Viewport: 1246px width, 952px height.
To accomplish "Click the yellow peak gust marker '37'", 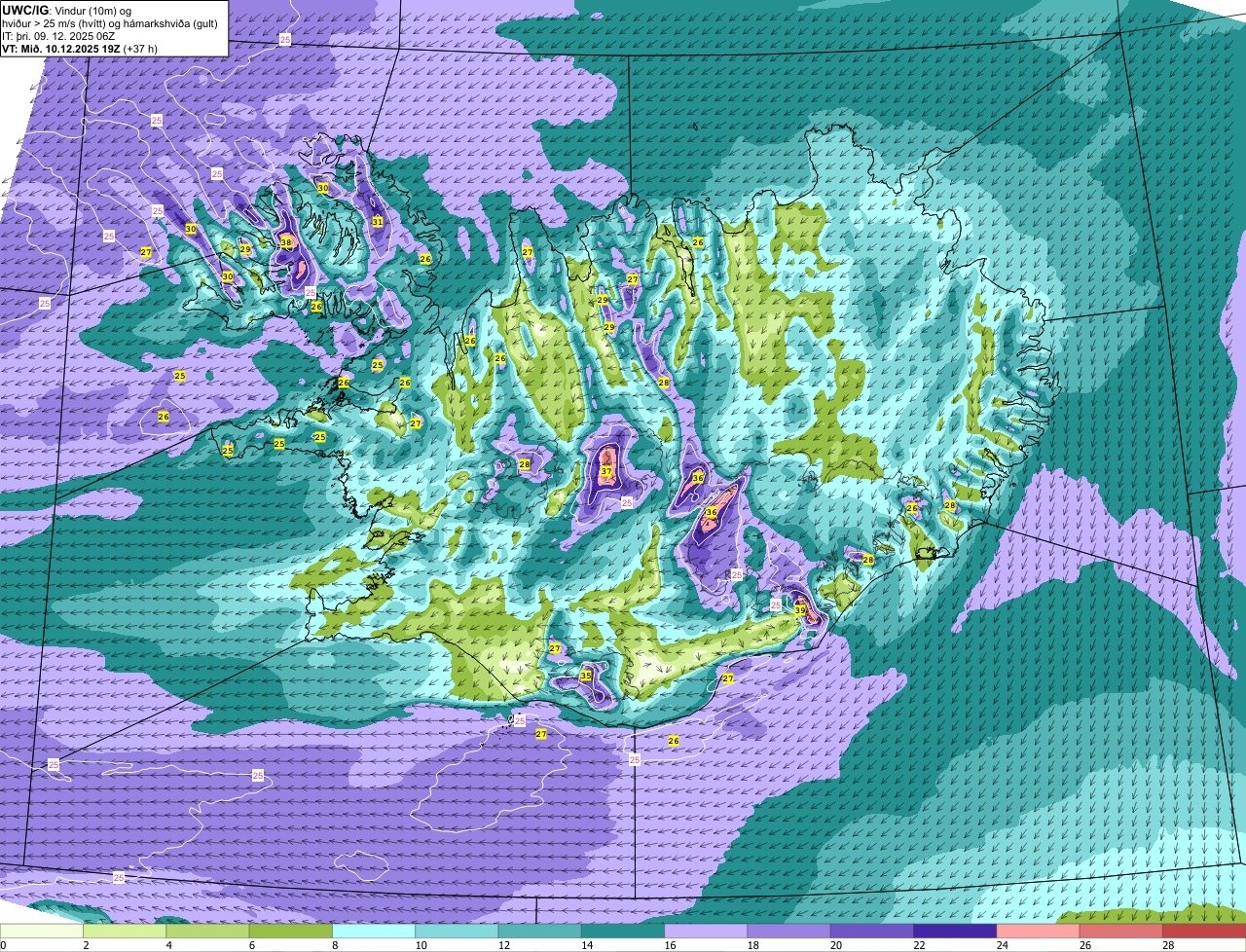I will point(606,472).
